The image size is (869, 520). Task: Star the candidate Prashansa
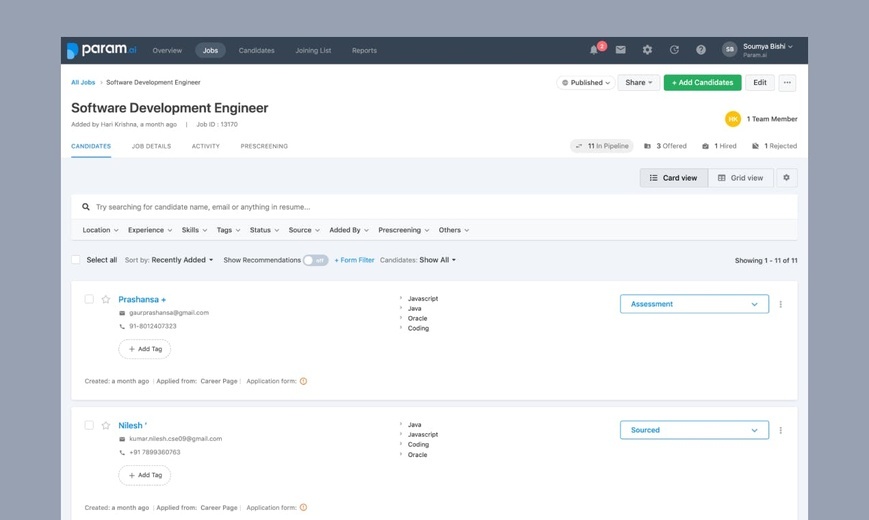click(106, 299)
